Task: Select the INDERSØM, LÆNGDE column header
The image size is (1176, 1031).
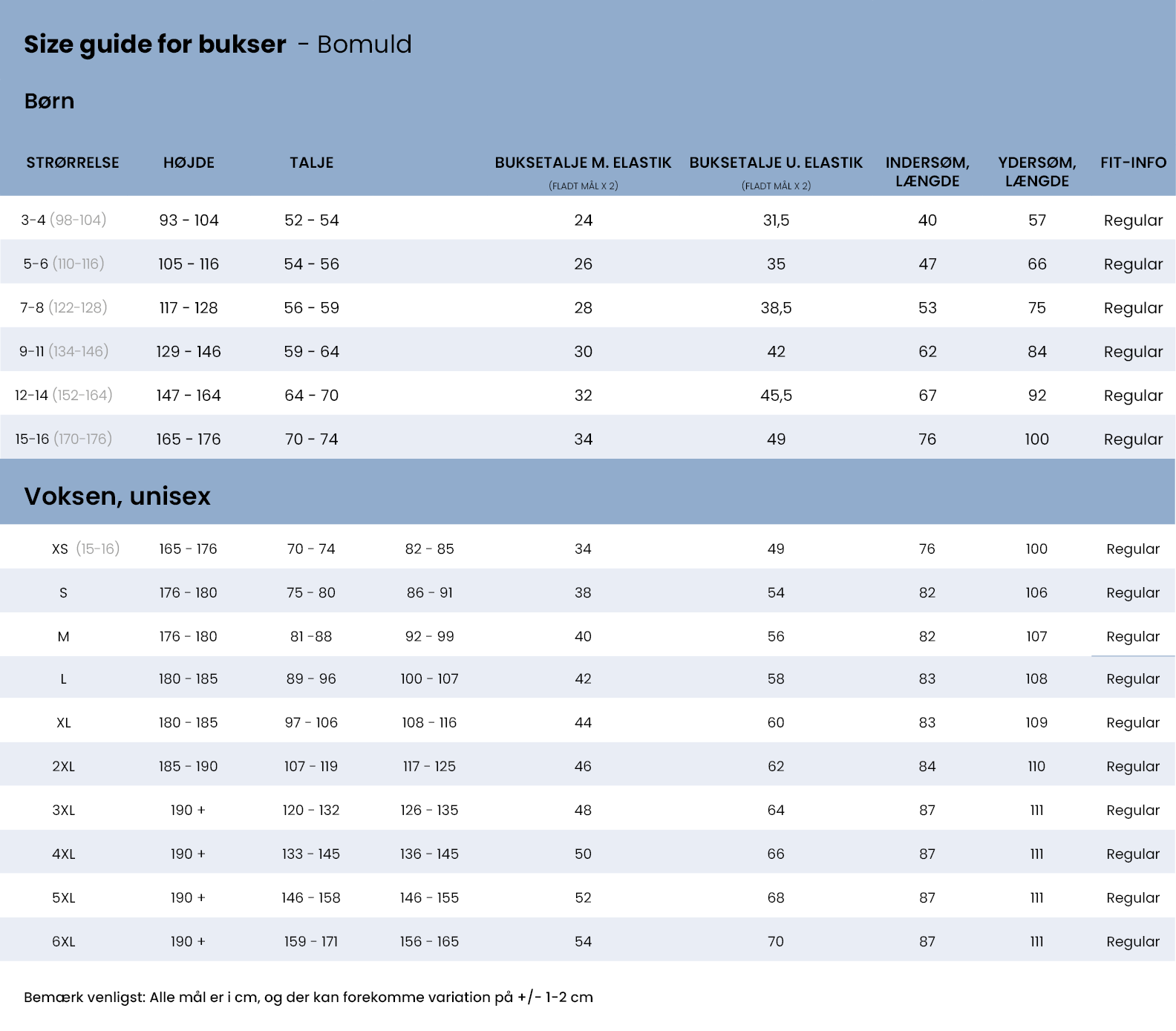Action: [927, 171]
